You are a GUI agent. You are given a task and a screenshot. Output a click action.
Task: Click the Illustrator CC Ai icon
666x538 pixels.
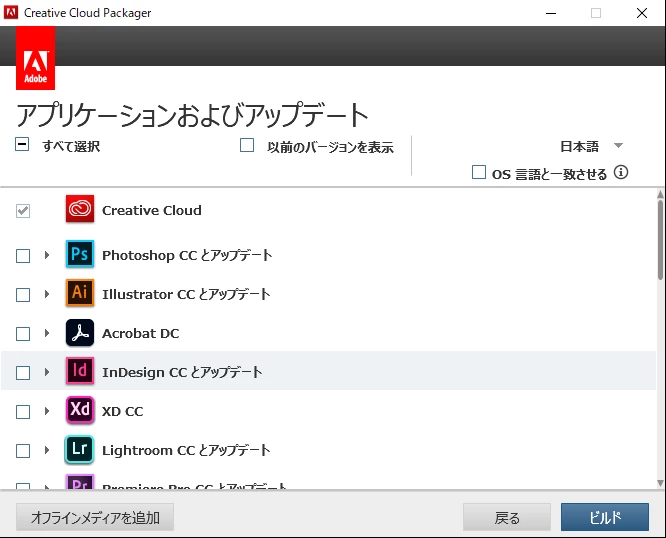tap(80, 293)
